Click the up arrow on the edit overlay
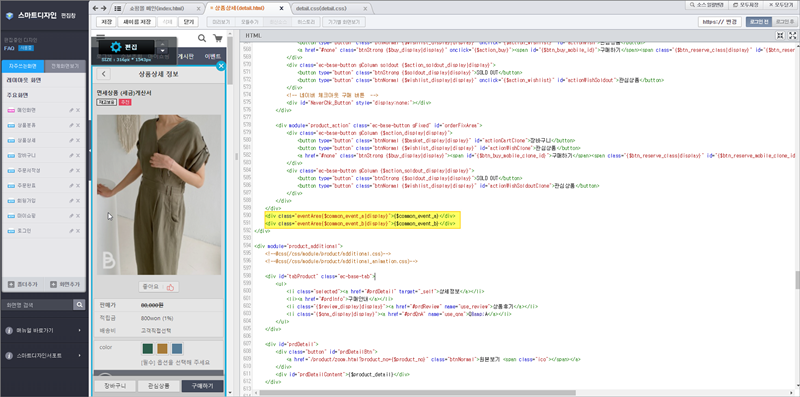The image size is (800, 397). click(x=163, y=44)
